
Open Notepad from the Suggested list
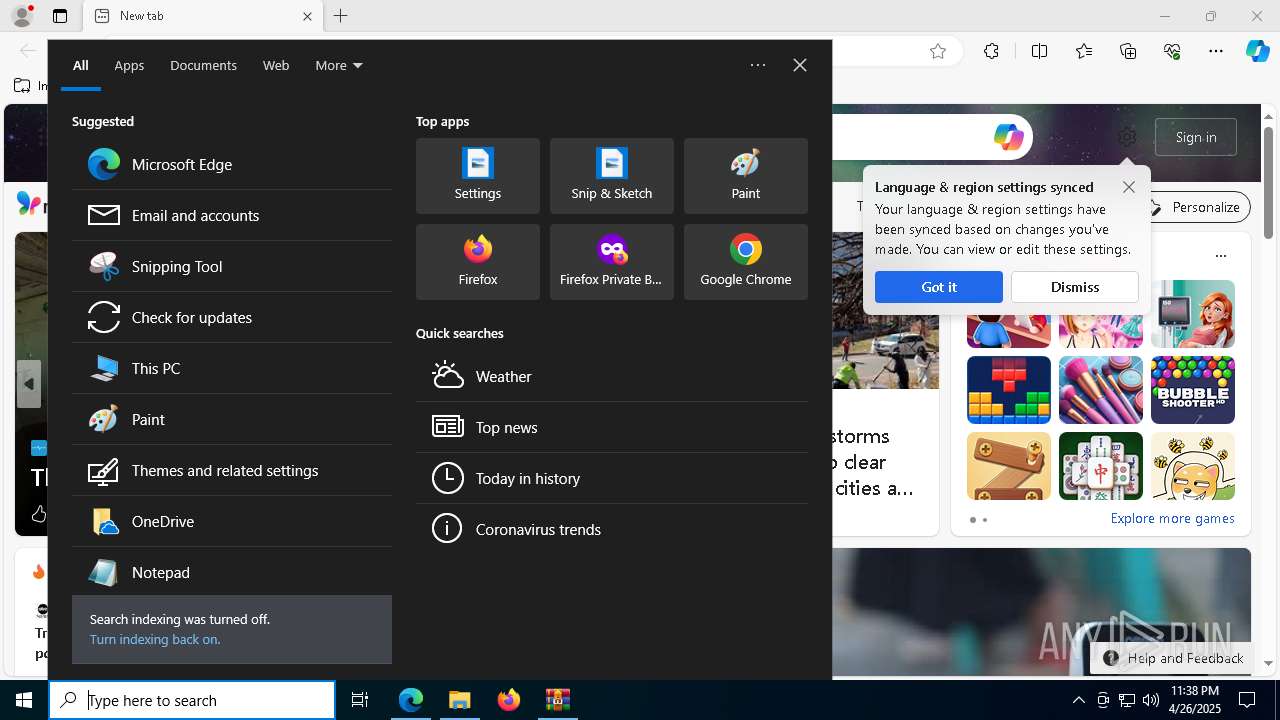(x=232, y=572)
